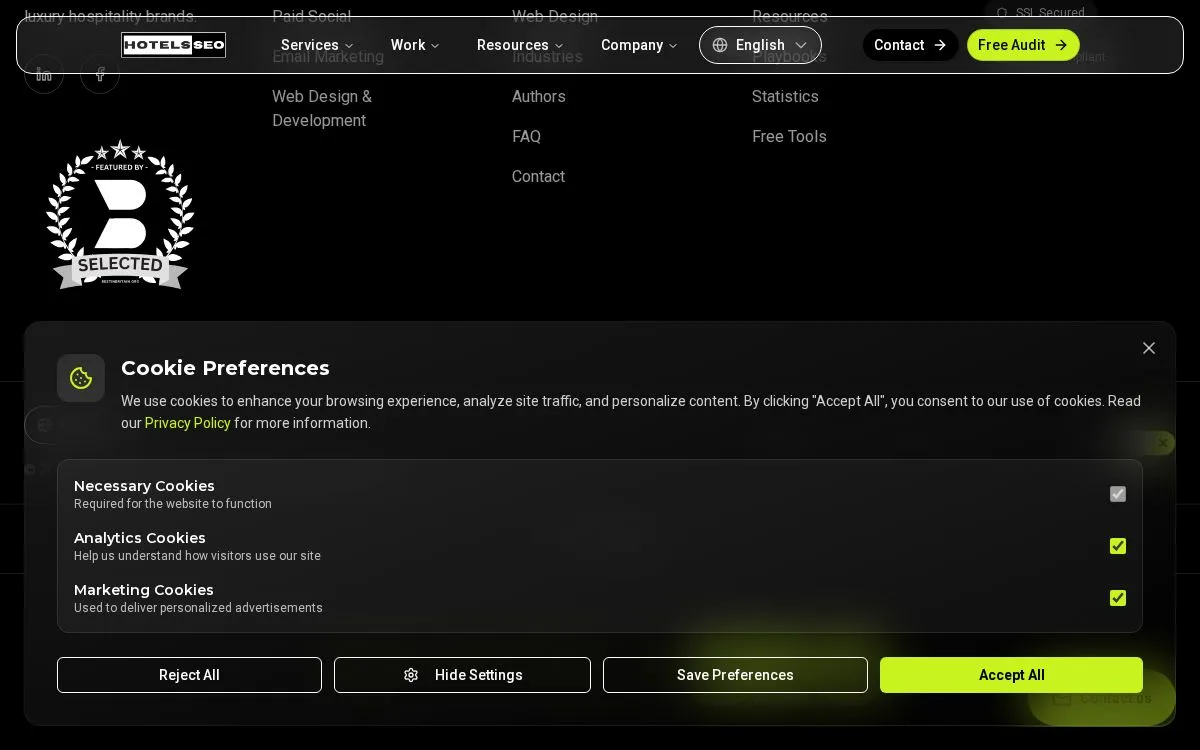Viewport: 1200px width, 750px height.
Task: Click the globe icon beside English
Action: (x=720, y=45)
